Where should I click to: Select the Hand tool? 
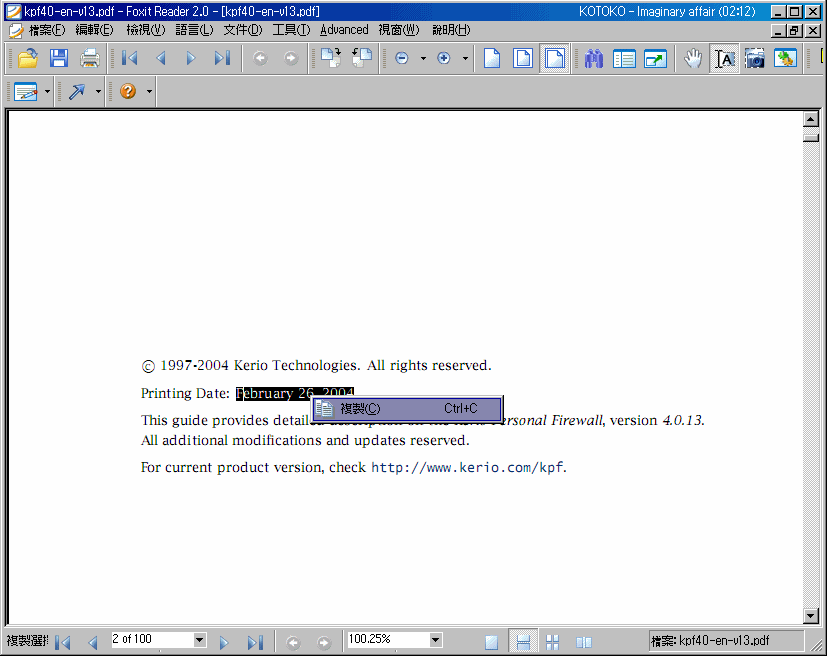[x=693, y=59]
